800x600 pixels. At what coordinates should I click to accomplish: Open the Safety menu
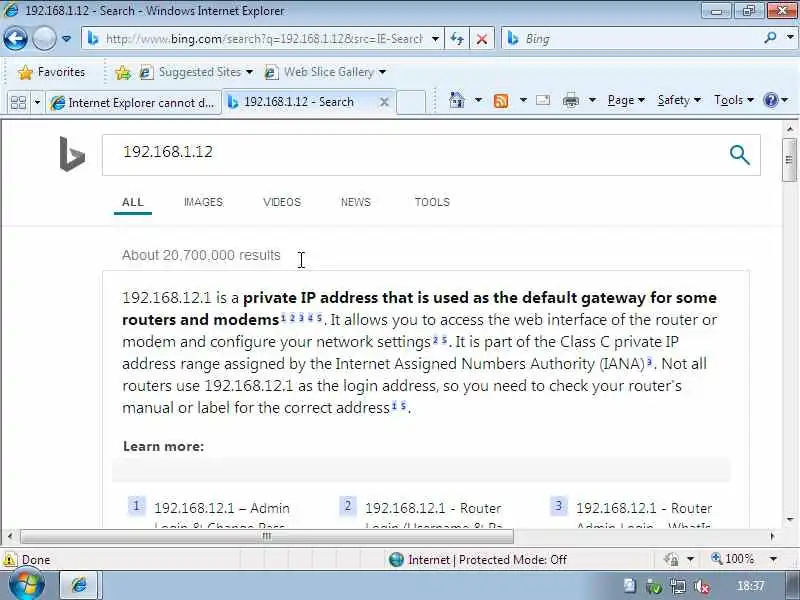679,101
